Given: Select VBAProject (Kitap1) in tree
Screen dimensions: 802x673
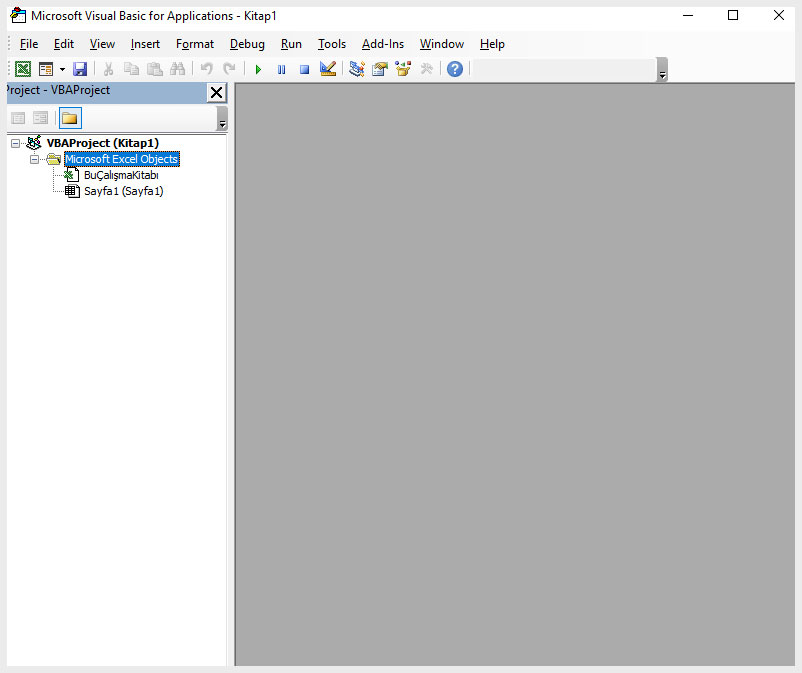Looking at the screenshot, I should pos(103,143).
